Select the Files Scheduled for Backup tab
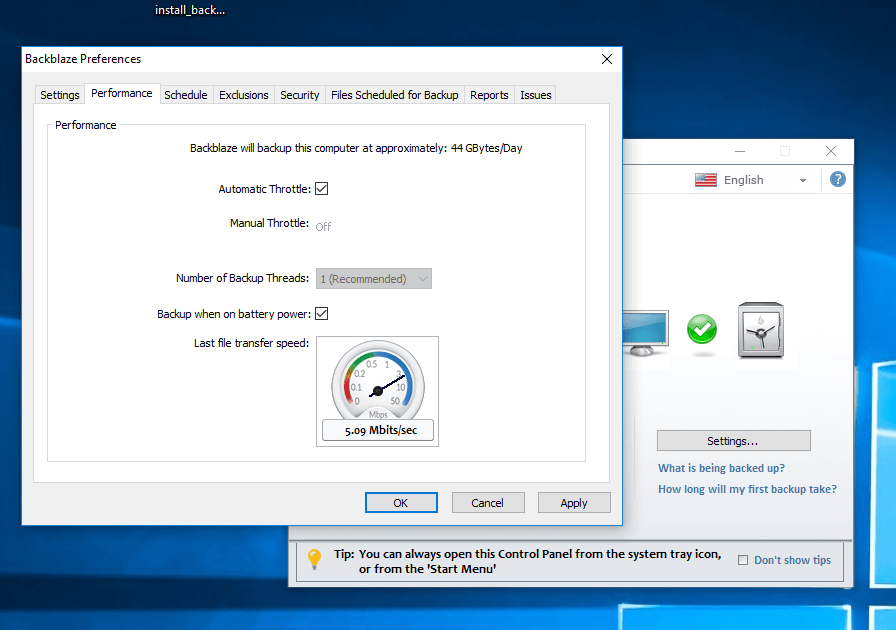 (x=394, y=95)
